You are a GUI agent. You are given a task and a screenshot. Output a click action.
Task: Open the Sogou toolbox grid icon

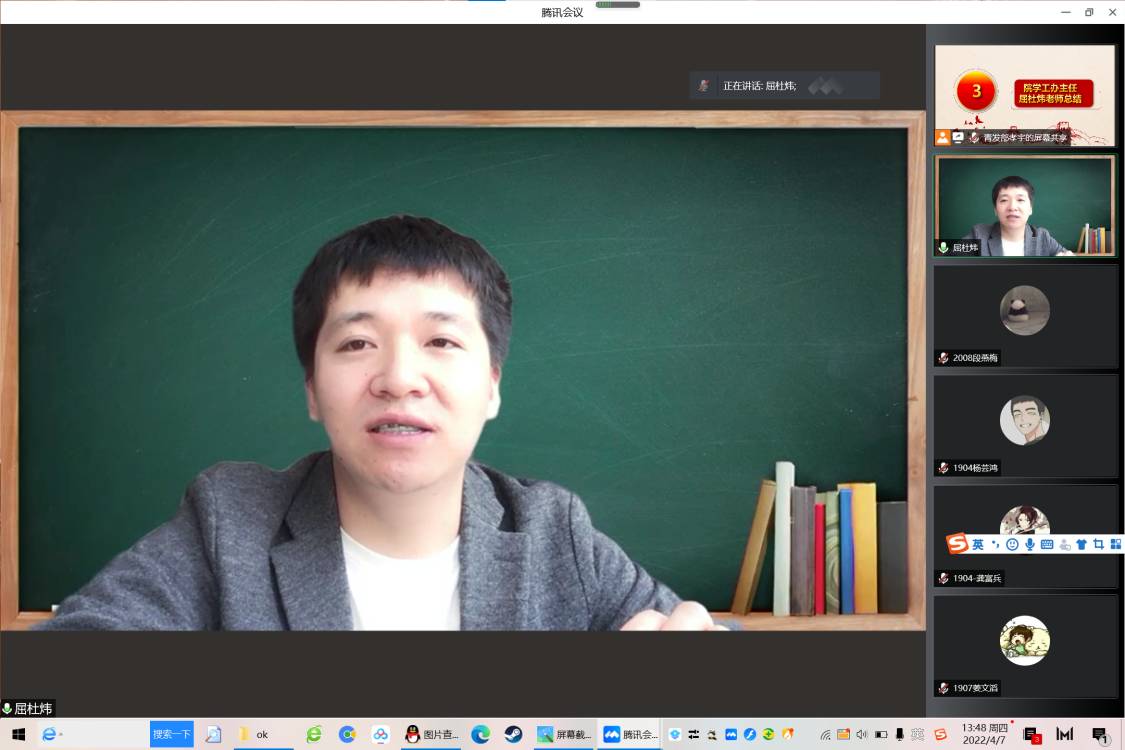(1115, 544)
